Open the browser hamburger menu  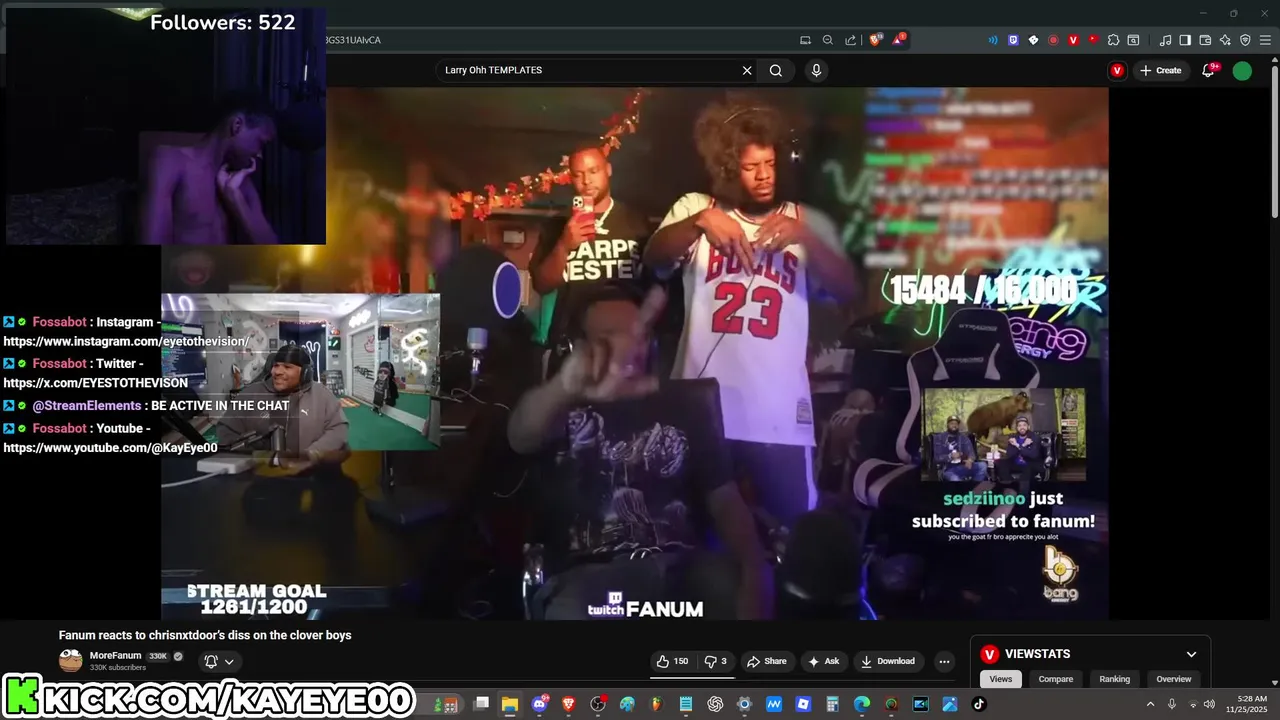coord(1264,40)
